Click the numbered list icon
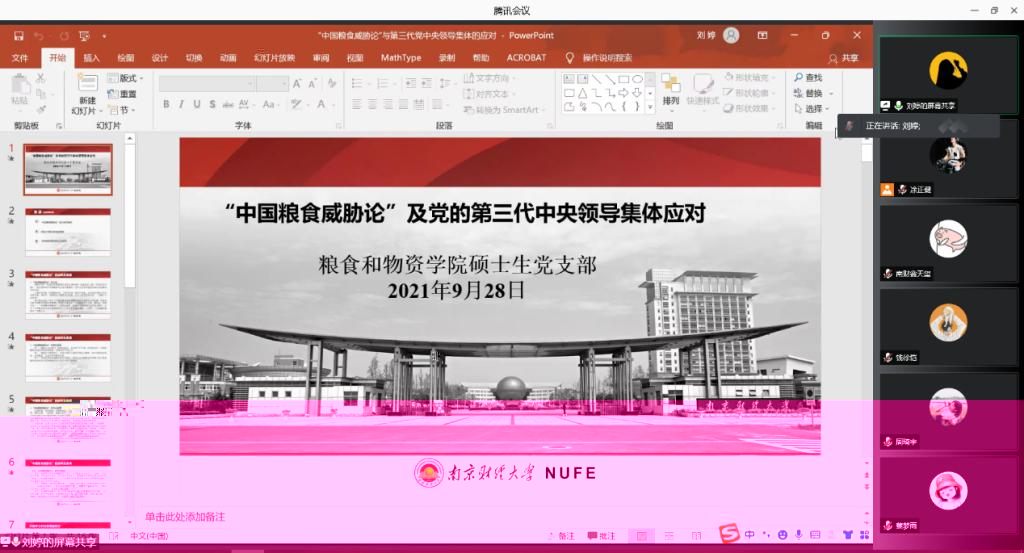The width and height of the screenshot is (1024, 553). [x=384, y=84]
